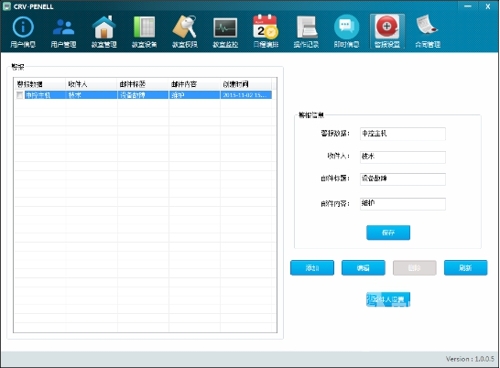The height and width of the screenshot is (368, 500).
Task: Open alarm settings red siren icon
Action: [x=387, y=27]
